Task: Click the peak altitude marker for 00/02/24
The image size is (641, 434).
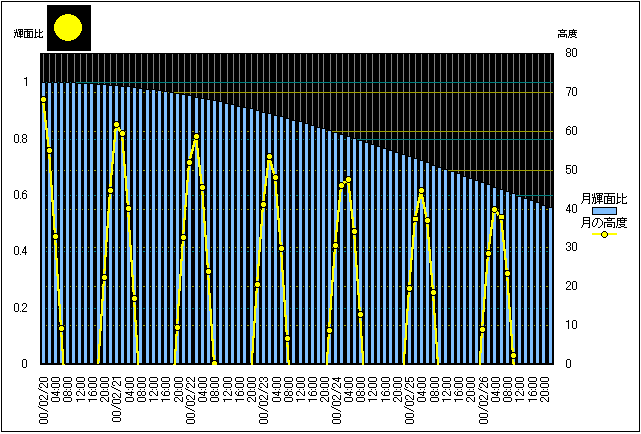Action: 348,180
